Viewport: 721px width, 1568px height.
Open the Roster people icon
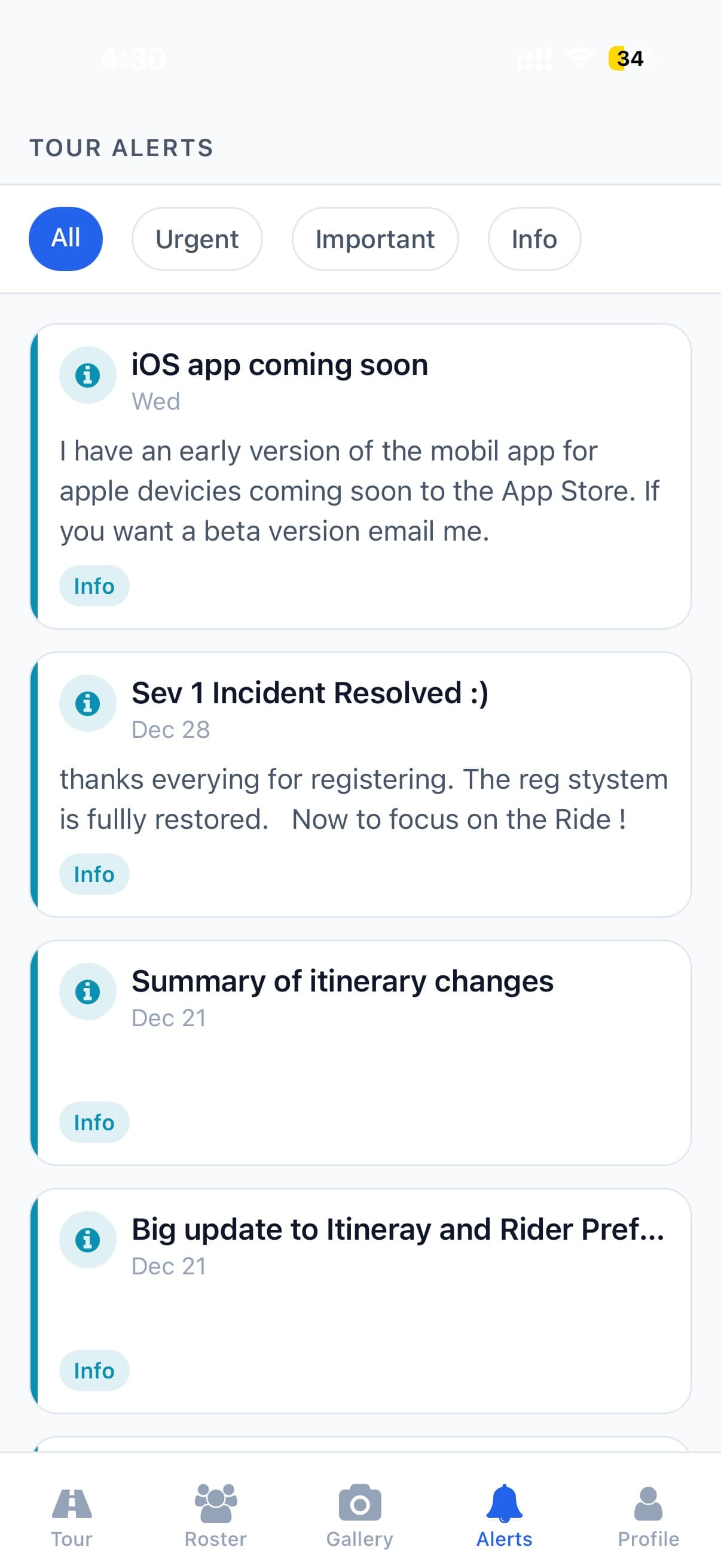215,1503
